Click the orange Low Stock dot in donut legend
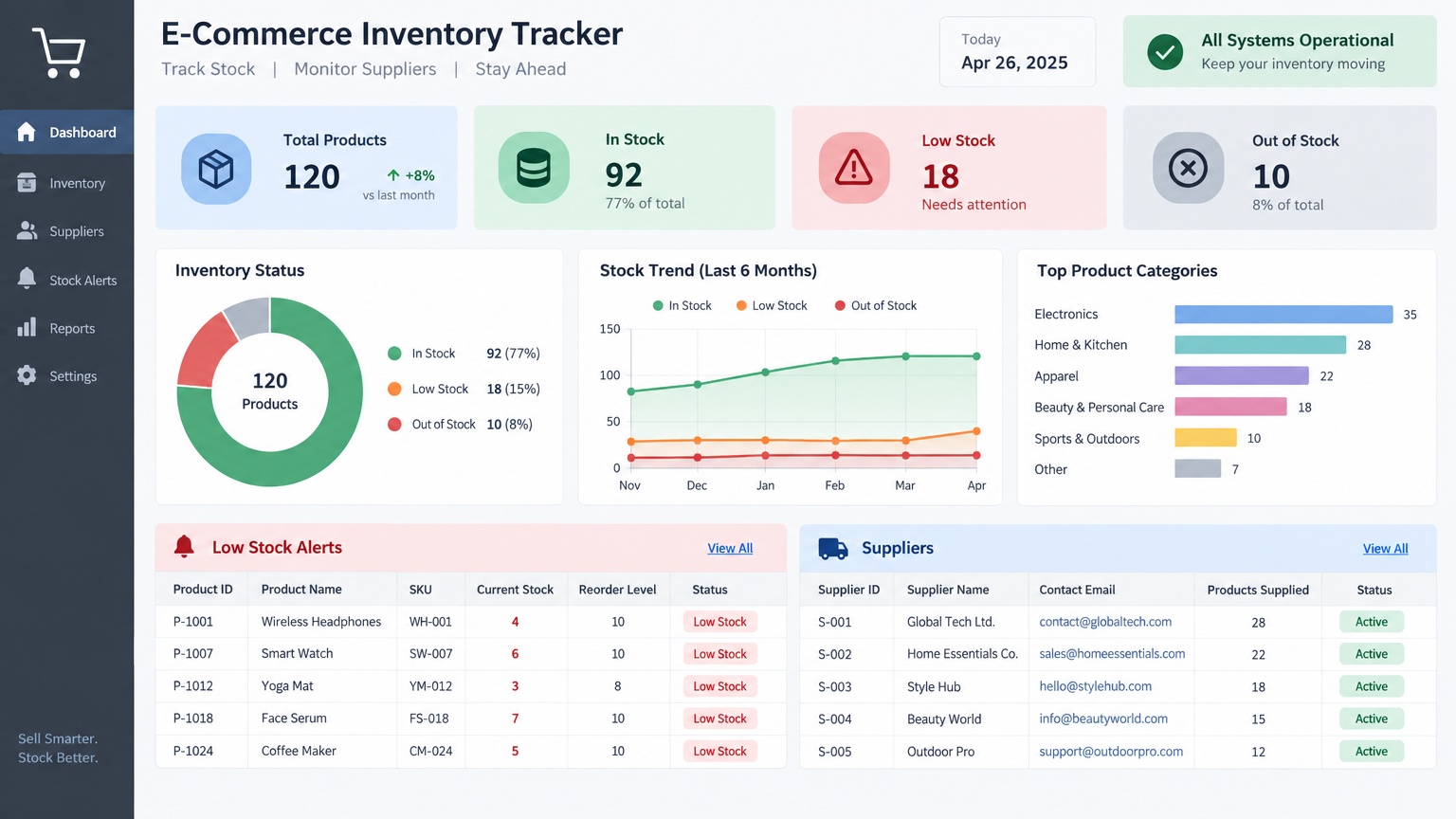 click(394, 389)
